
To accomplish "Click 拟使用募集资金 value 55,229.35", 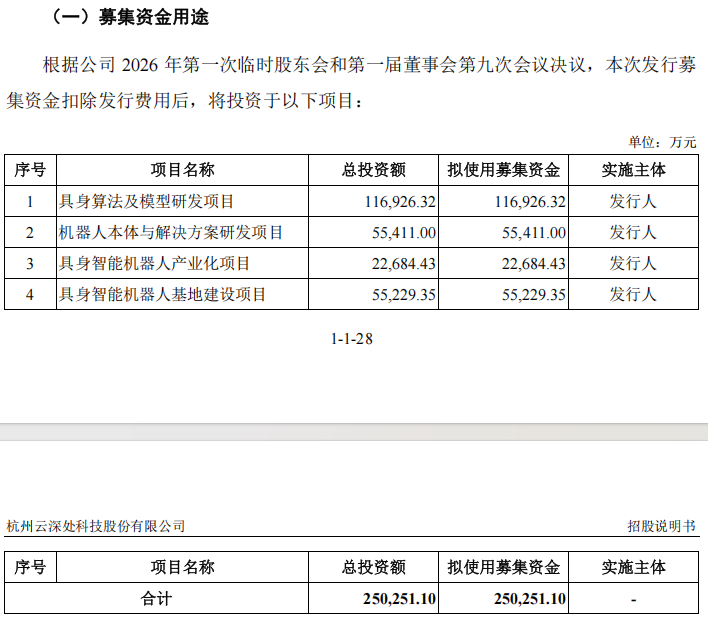I will click(x=534, y=295).
